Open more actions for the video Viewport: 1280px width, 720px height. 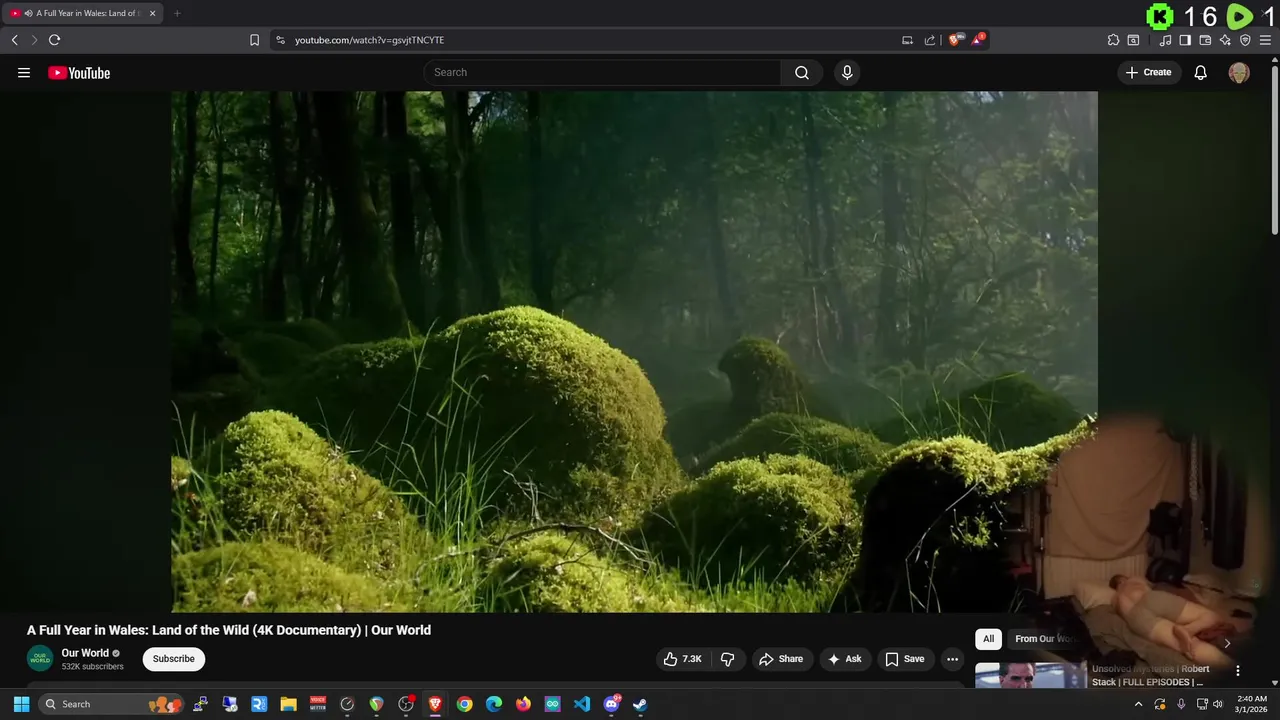pos(952,659)
